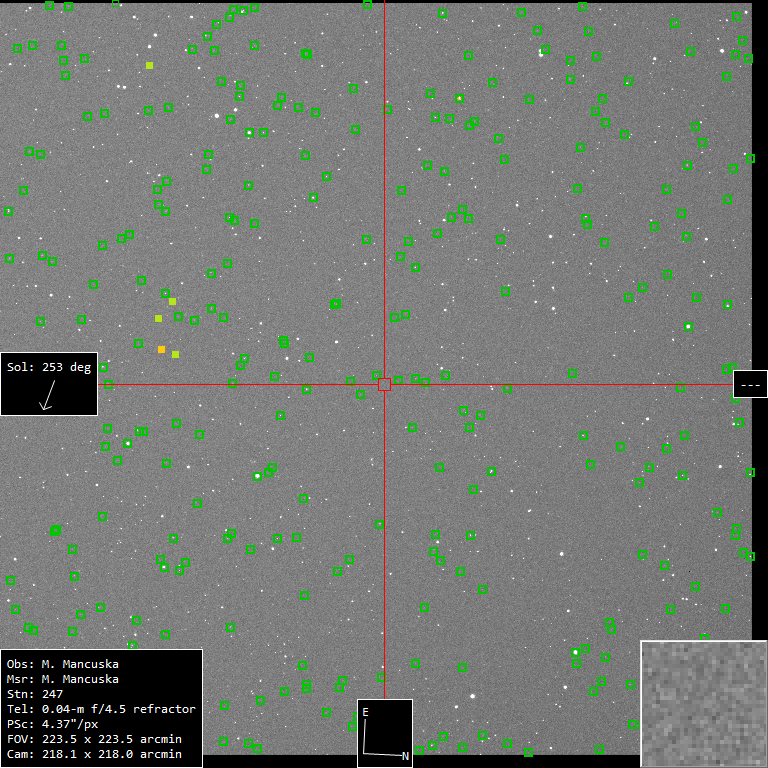Click the E compass label
The height and width of the screenshot is (768, 768).
pos(365,712)
